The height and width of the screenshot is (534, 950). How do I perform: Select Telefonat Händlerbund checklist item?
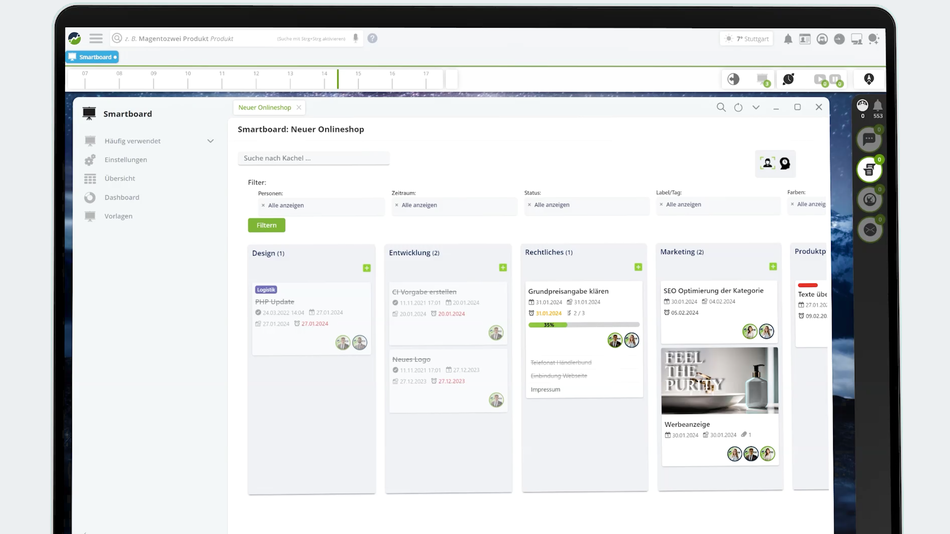pyautogui.click(x=561, y=362)
